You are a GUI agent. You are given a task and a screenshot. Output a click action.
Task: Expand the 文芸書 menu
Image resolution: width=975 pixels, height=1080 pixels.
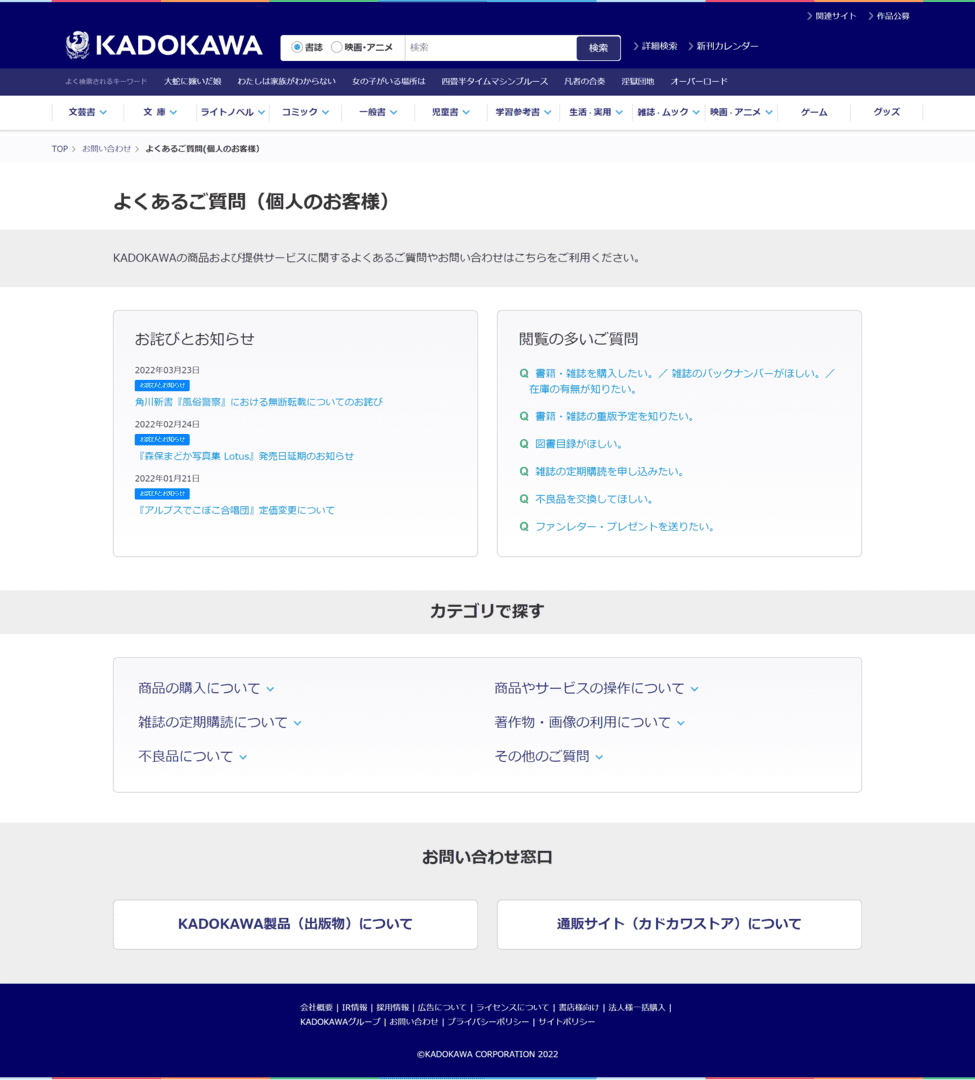(87, 112)
